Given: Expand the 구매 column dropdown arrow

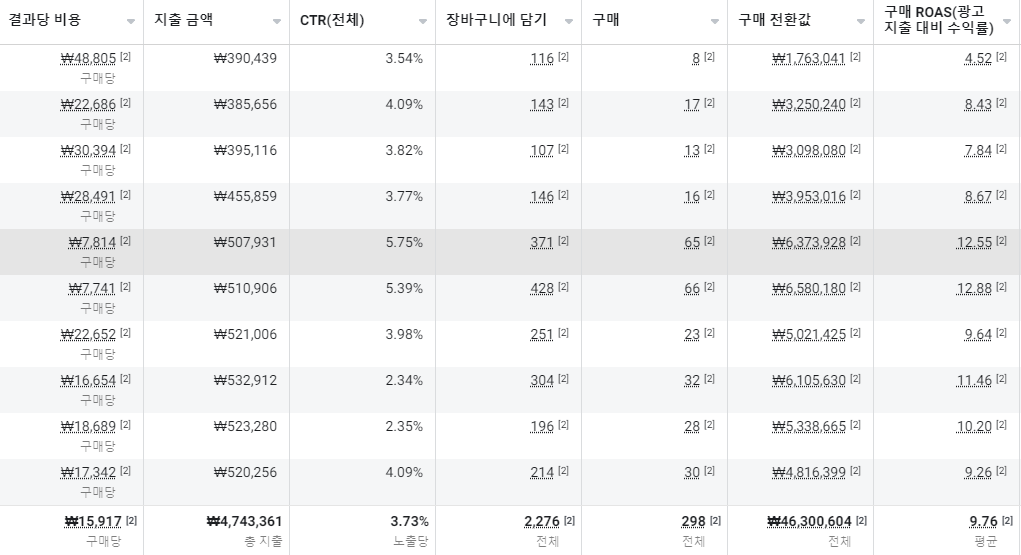Looking at the screenshot, I should click(x=714, y=21).
